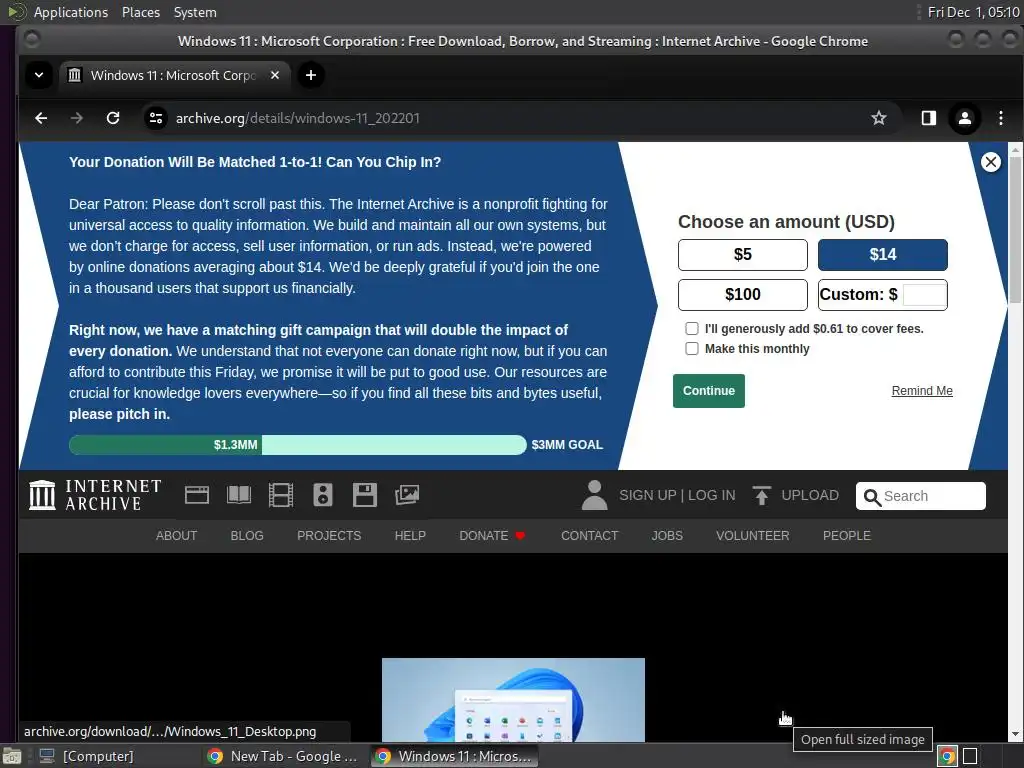This screenshot has width=1024, height=768.
Task: Open the BLOG nav item
Action: tap(247, 536)
